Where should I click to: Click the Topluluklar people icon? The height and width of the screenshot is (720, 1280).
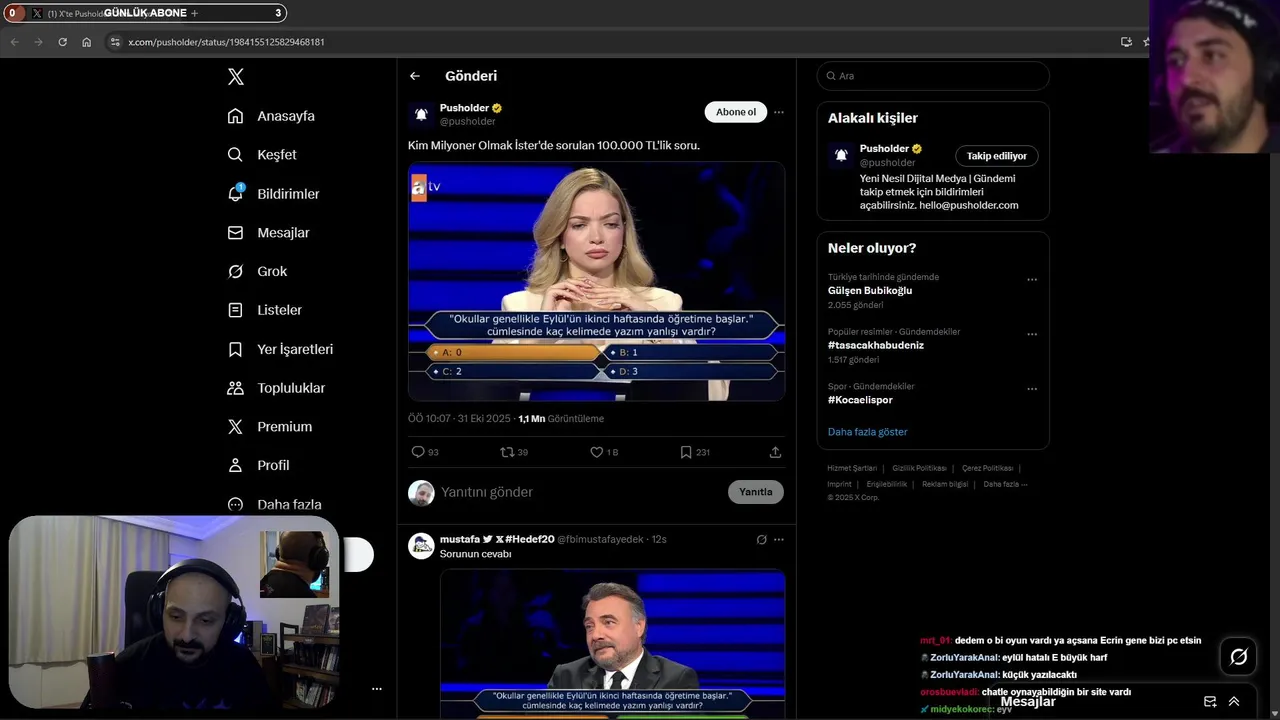pyautogui.click(x=235, y=388)
